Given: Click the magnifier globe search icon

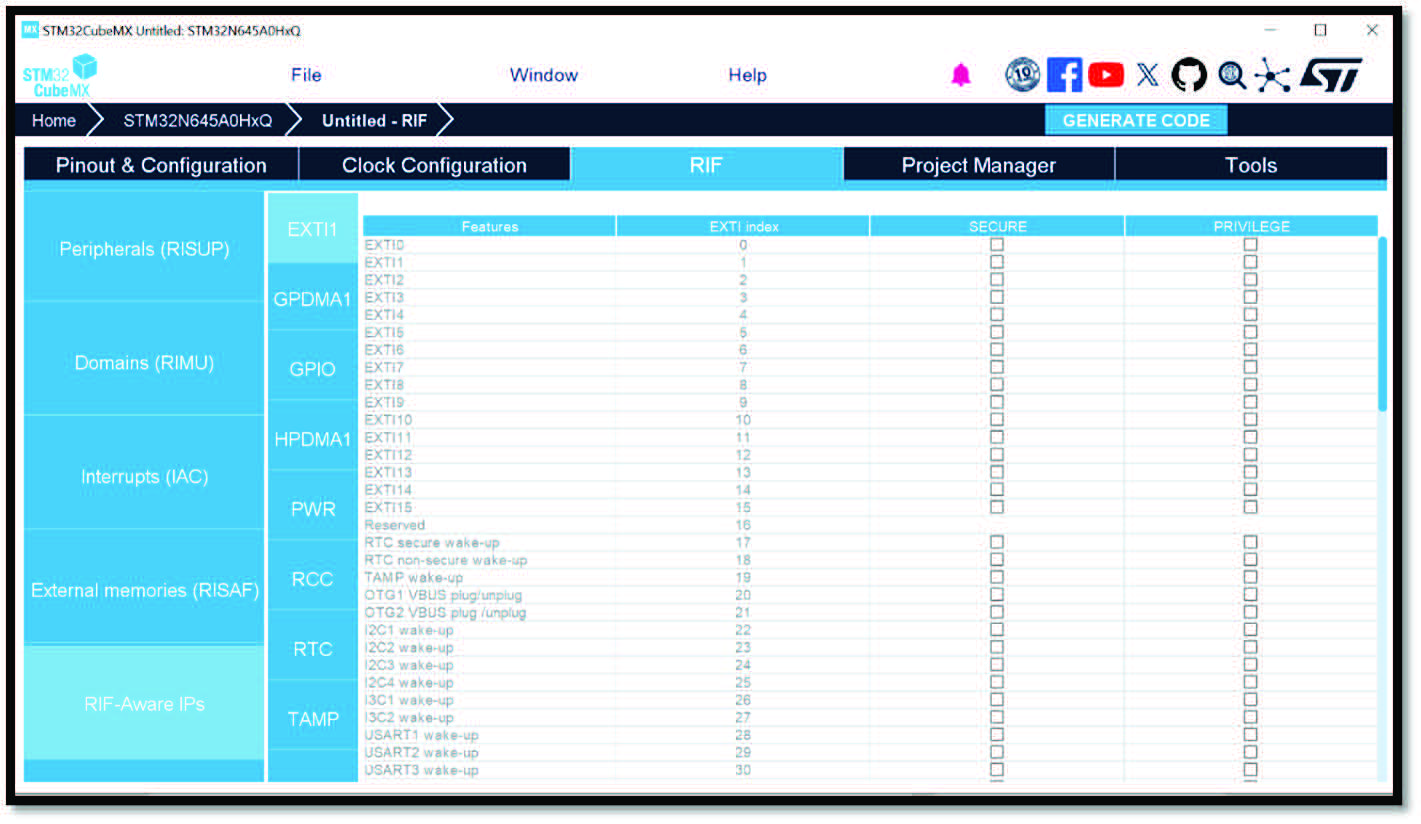Looking at the screenshot, I should pos(1232,75).
